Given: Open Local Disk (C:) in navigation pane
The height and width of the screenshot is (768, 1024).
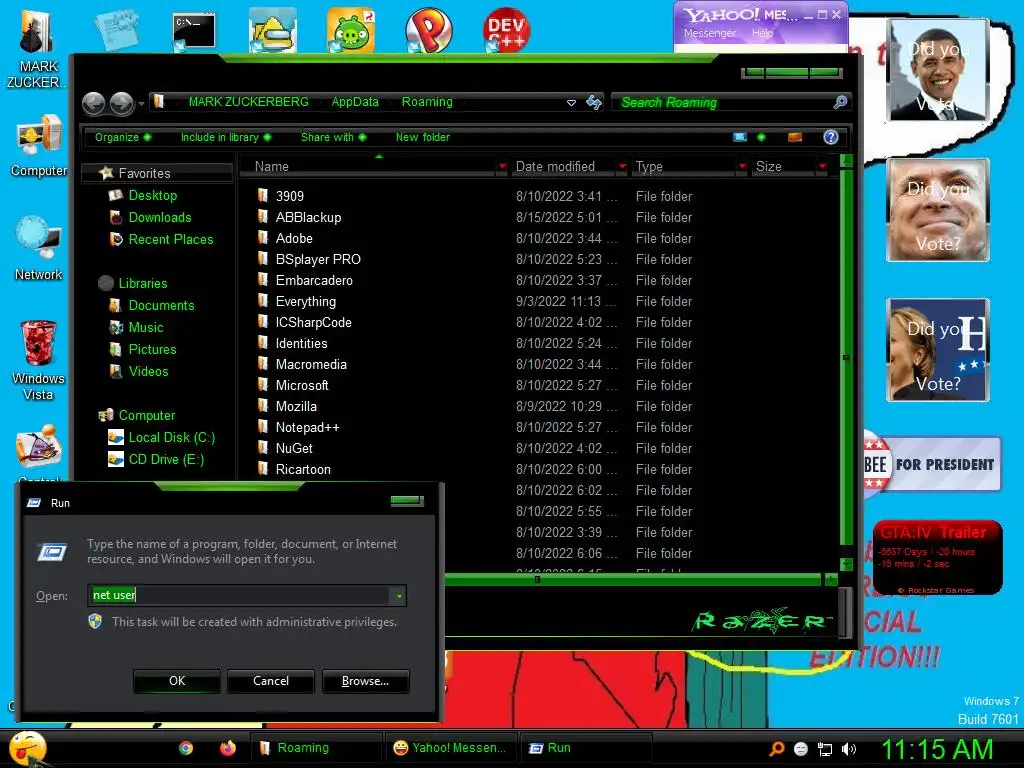Looking at the screenshot, I should click(161, 438).
